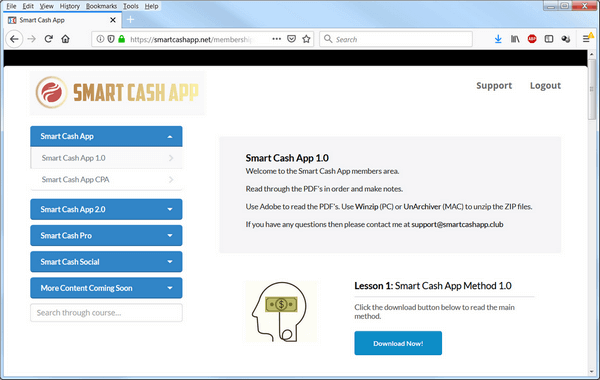Expand the Smart Cash App 2.0 section
This screenshot has width=600, height=380.
pos(106,209)
